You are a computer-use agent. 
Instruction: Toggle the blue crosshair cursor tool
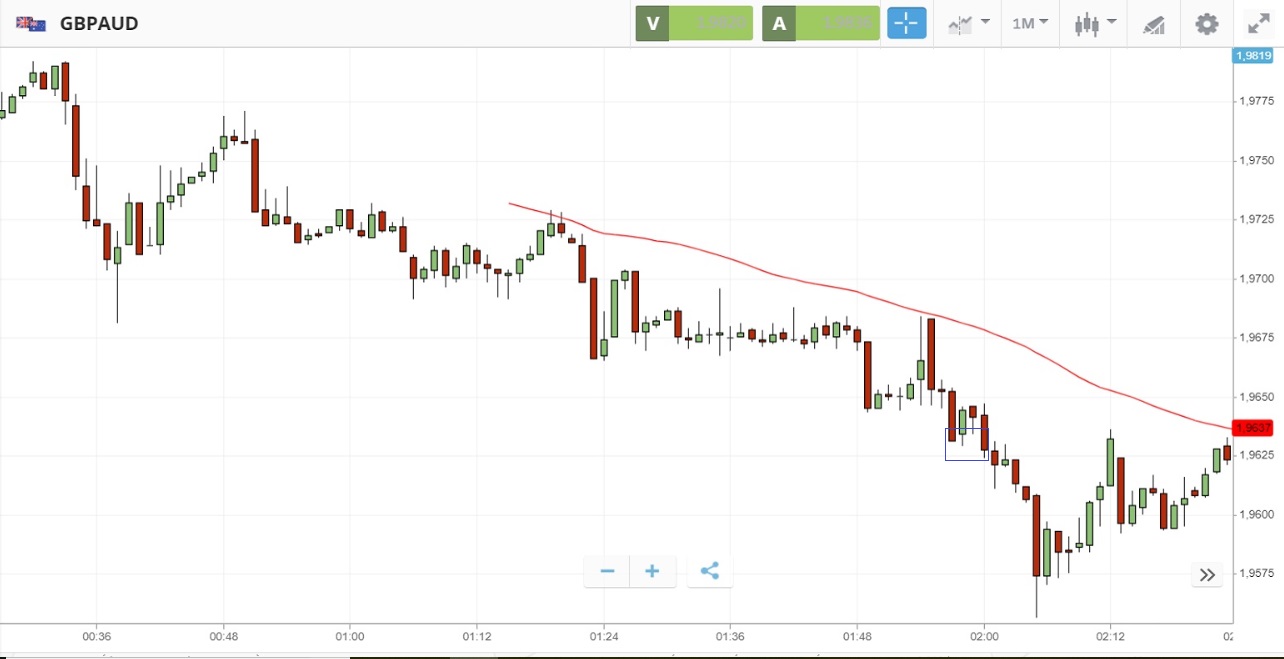[x=907, y=23]
